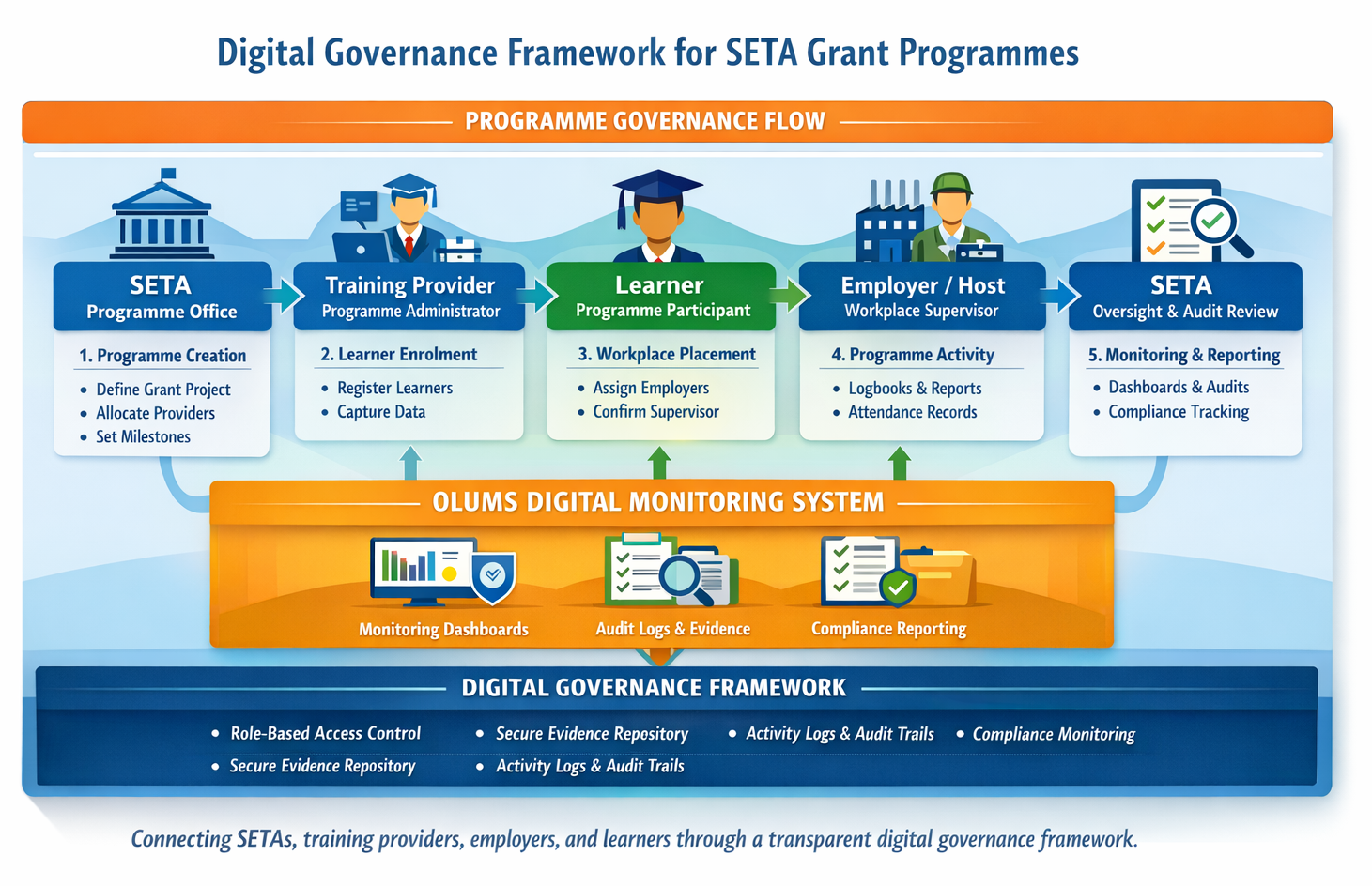This screenshot has height=886, width=1372.
Task: Click the Programme Governance Flow orange banner
Action: click(x=677, y=122)
